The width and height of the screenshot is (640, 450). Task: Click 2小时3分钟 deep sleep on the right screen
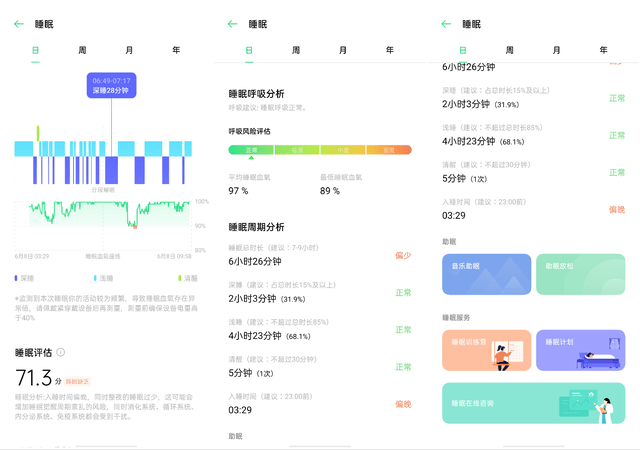pyautogui.click(x=466, y=104)
